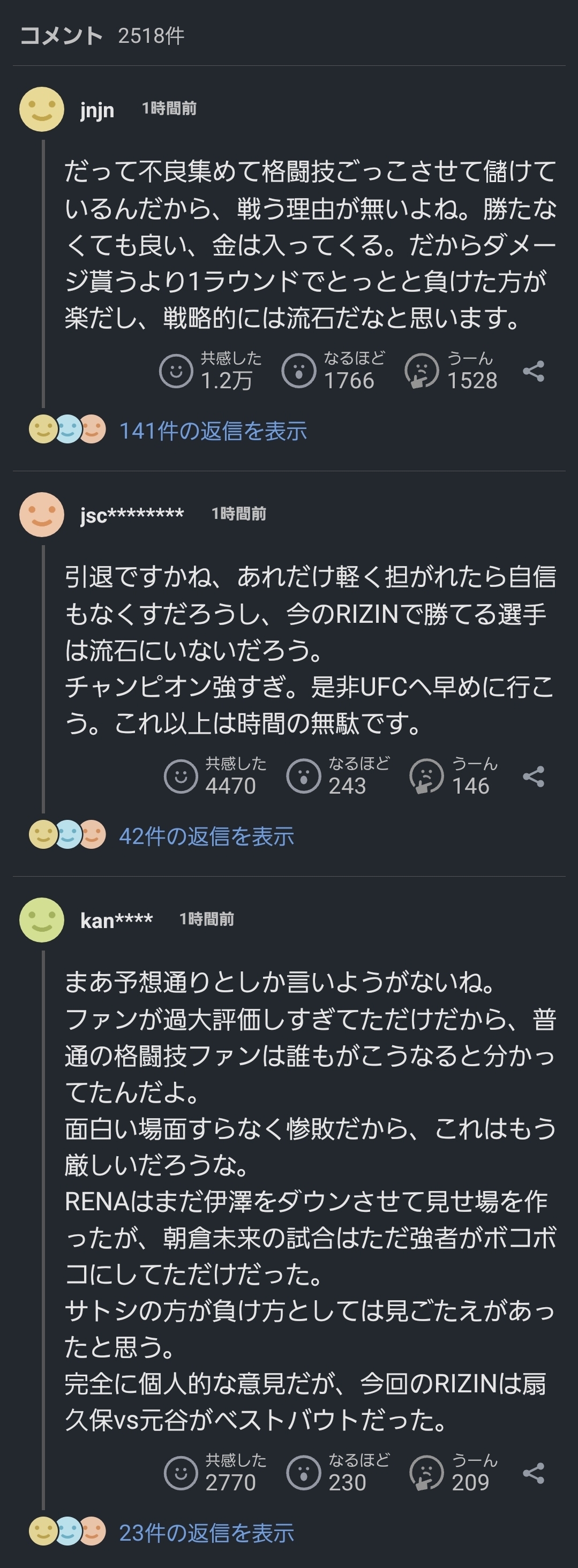Expand 42件の返信を表示 replies
The width and height of the screenshot is (578, 1568).
206,836
